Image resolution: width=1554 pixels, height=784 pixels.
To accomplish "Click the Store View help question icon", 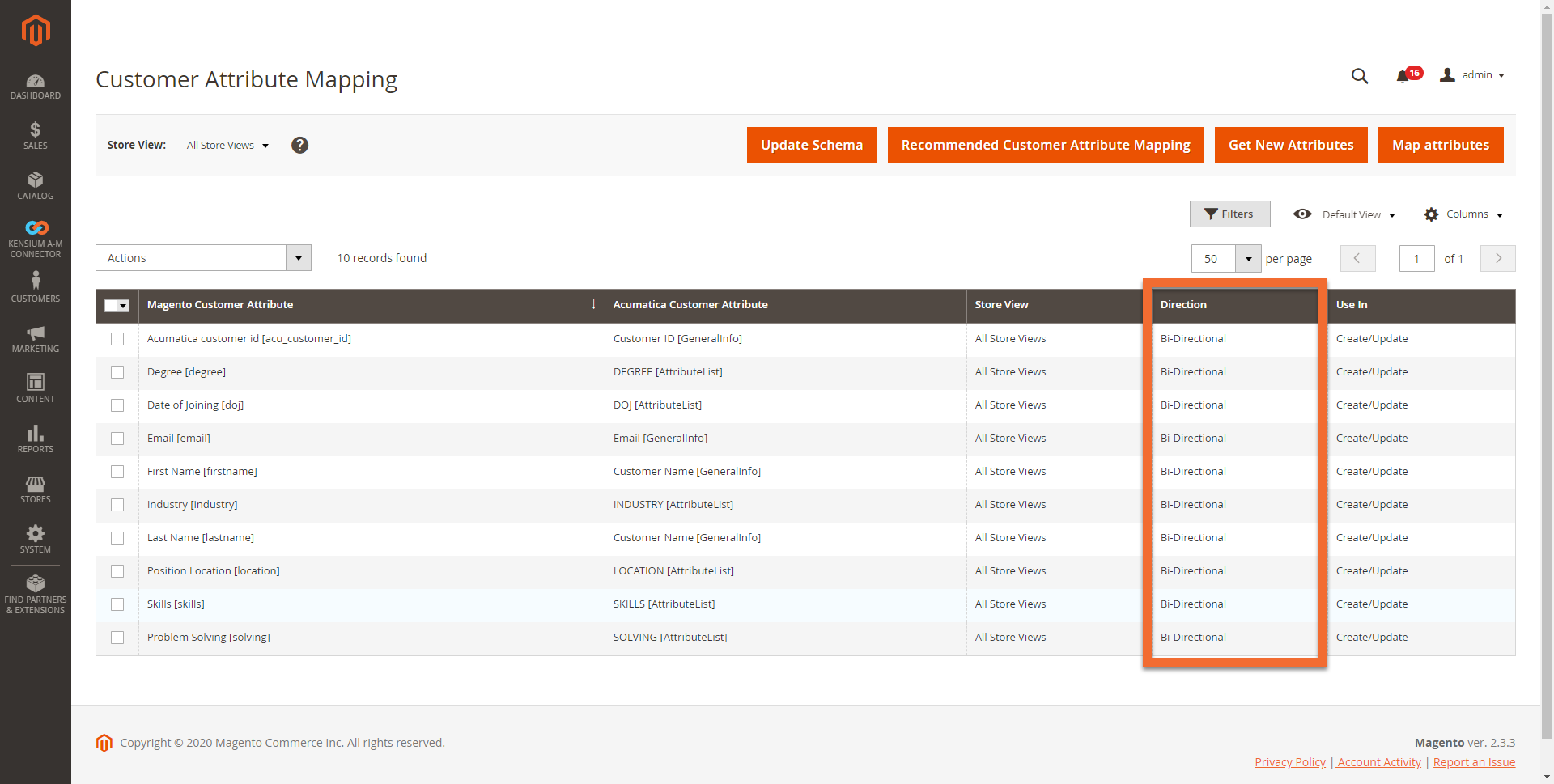I will pos(299,145).
